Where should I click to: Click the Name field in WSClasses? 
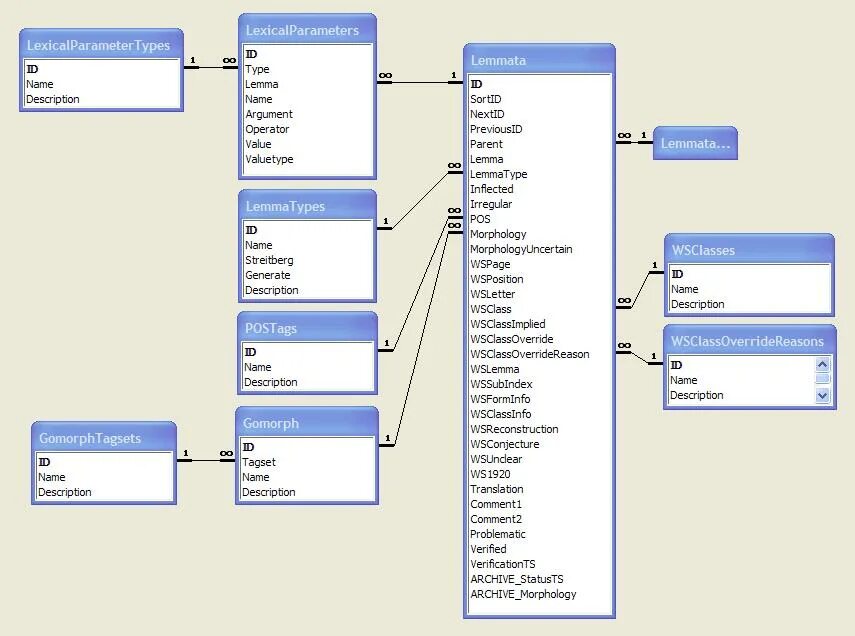[750, 289]
